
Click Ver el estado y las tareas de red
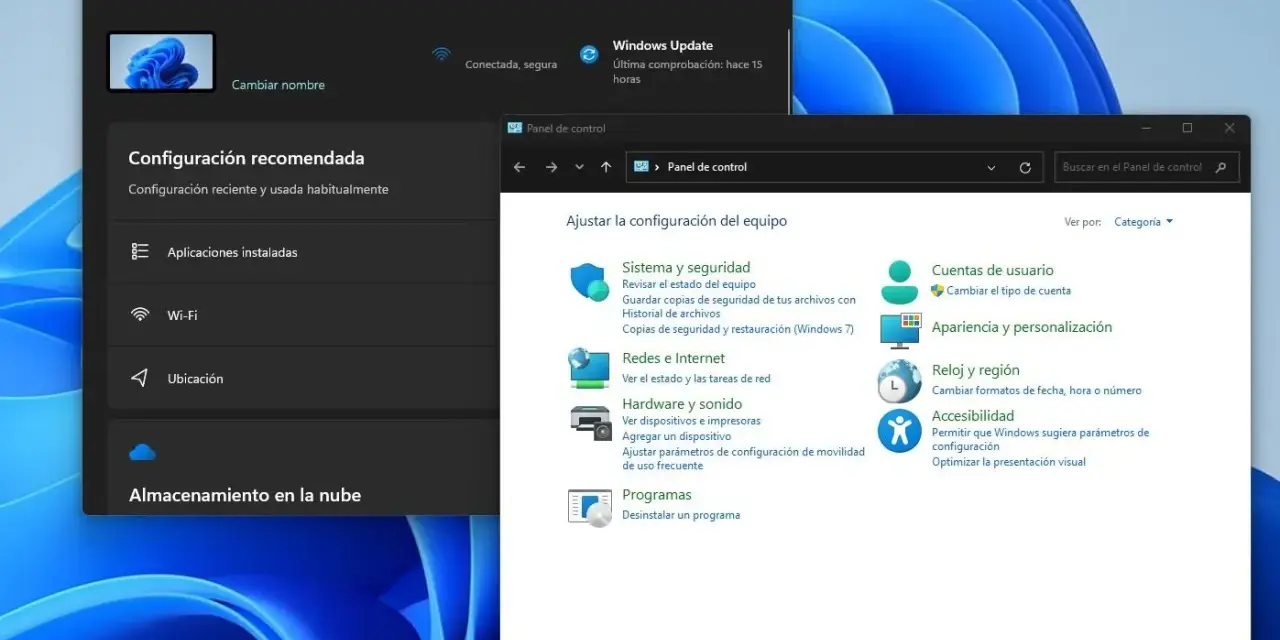click(696, 379)
